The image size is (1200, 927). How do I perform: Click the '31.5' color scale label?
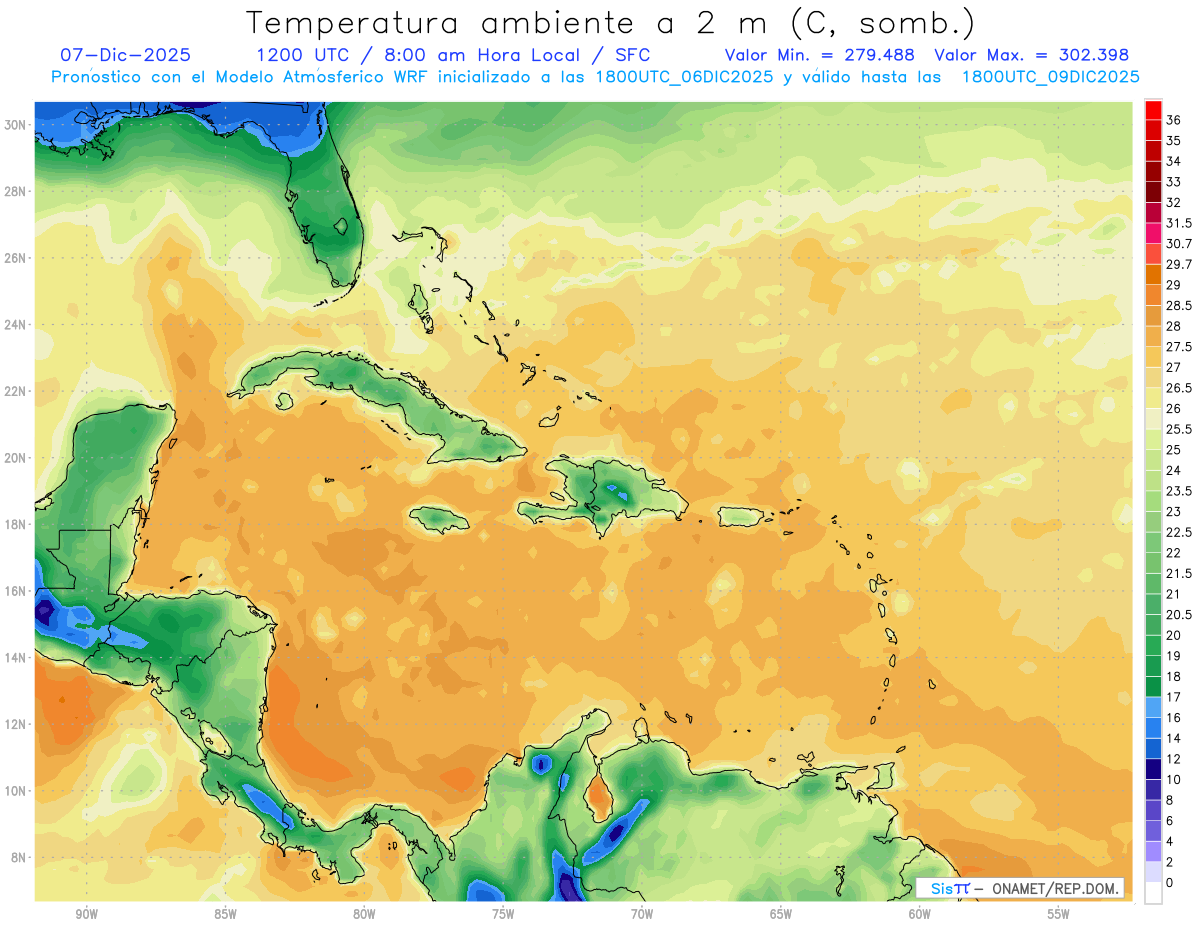click(x=1179, y=223)
